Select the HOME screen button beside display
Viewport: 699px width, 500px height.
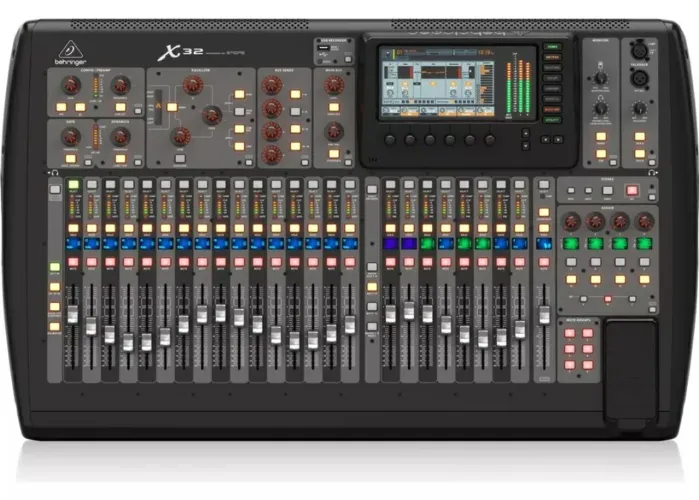click(x=552, y=47)
